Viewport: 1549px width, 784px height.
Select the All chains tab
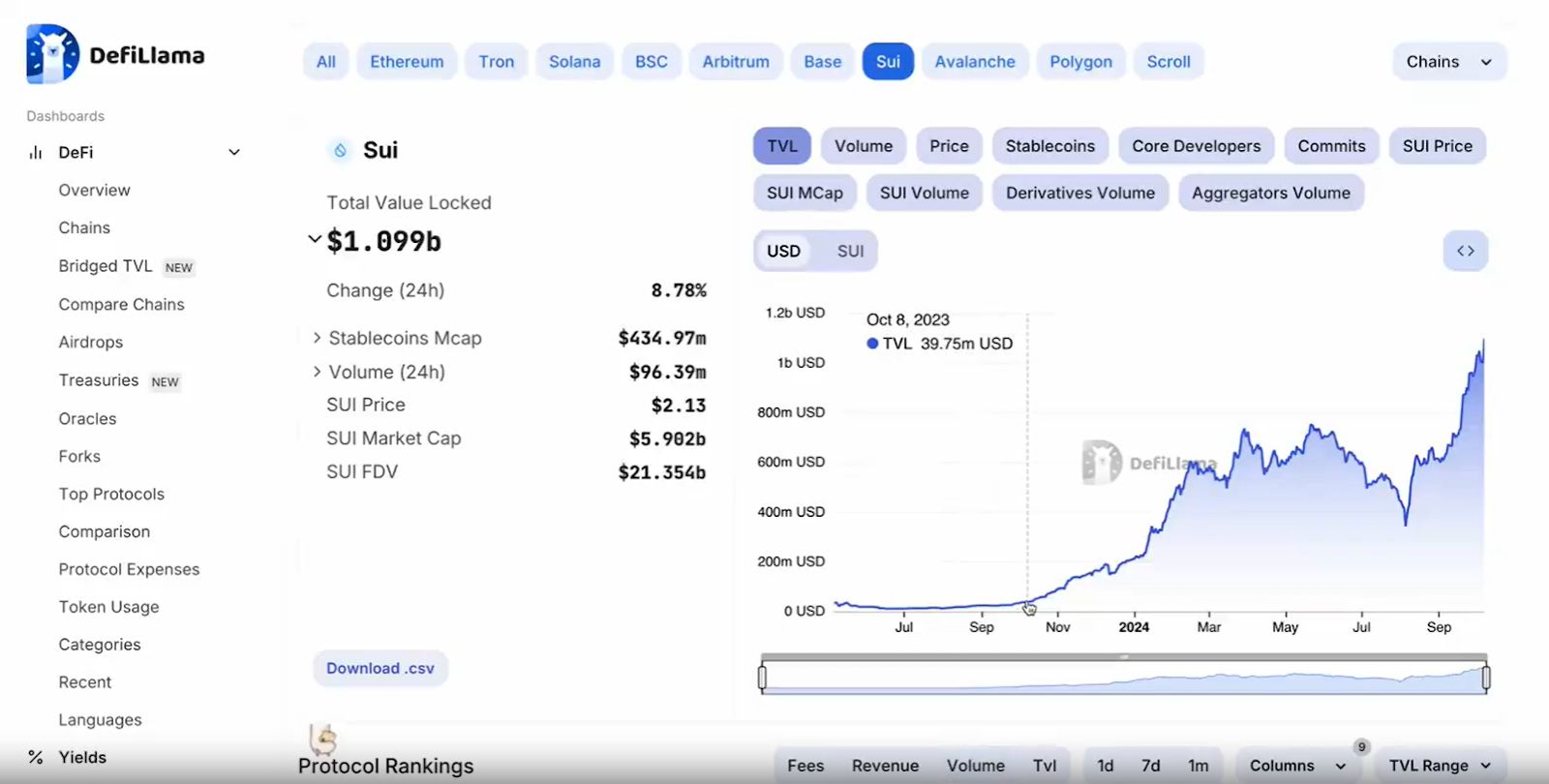click(x=326, y=62)
